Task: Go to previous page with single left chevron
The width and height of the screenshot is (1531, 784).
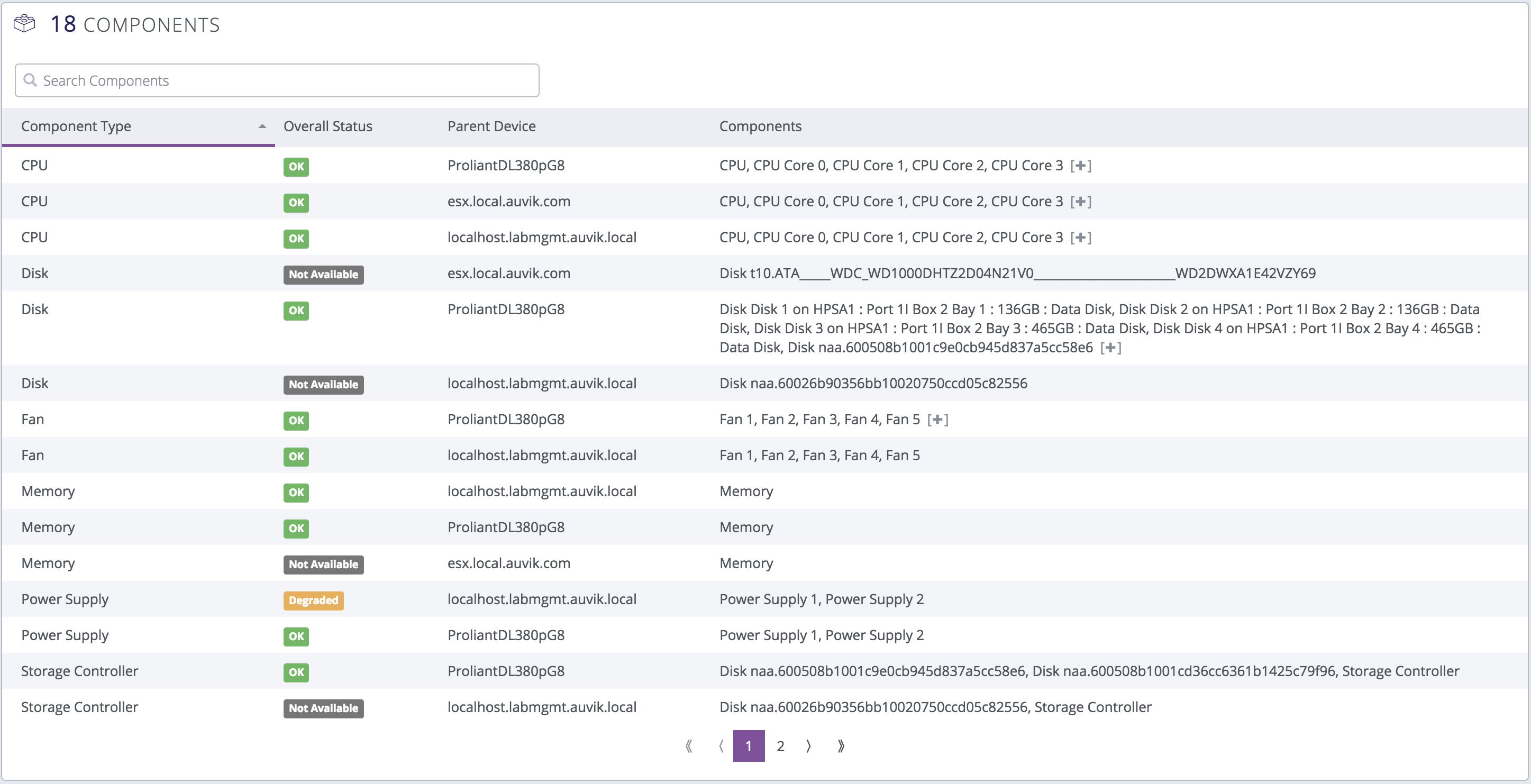Action: 721,746
